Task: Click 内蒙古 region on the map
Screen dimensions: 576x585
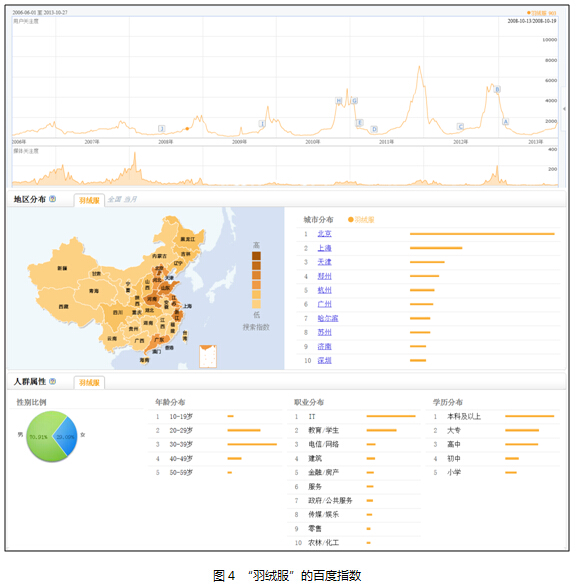Action: [159, 256]
